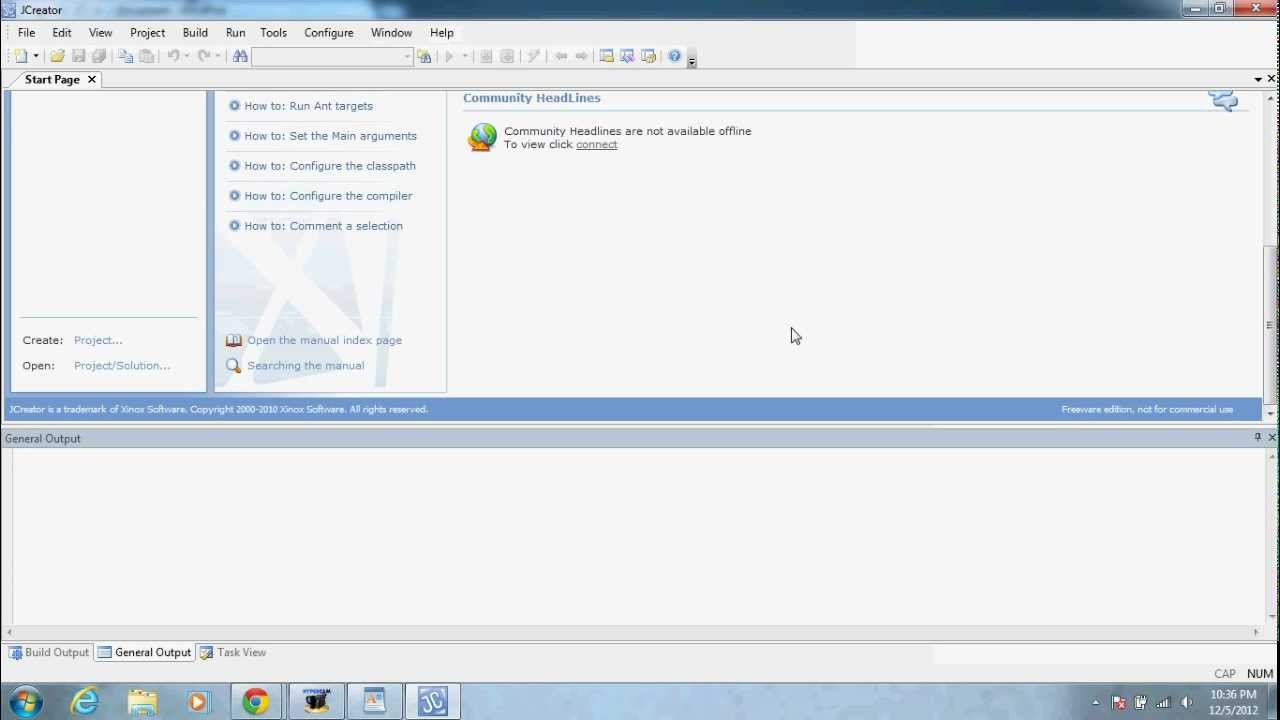Screen dimensions: 1280x720
Task: Click the Build project toolbar icon
Action: (507, 57)
